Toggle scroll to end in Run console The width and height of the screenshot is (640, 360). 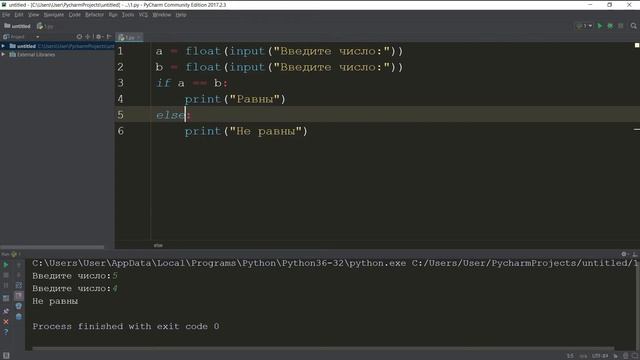coord(19,296)
